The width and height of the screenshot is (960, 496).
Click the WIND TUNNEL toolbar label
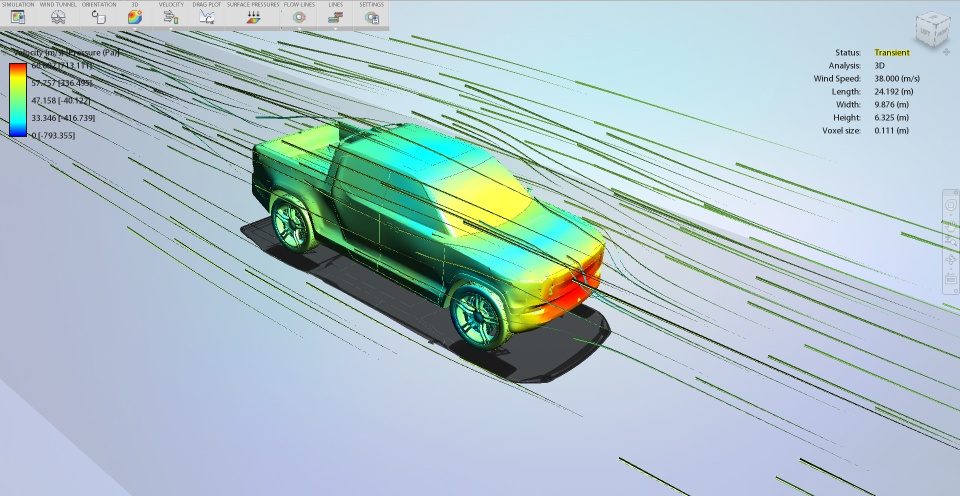pos(58,4)
